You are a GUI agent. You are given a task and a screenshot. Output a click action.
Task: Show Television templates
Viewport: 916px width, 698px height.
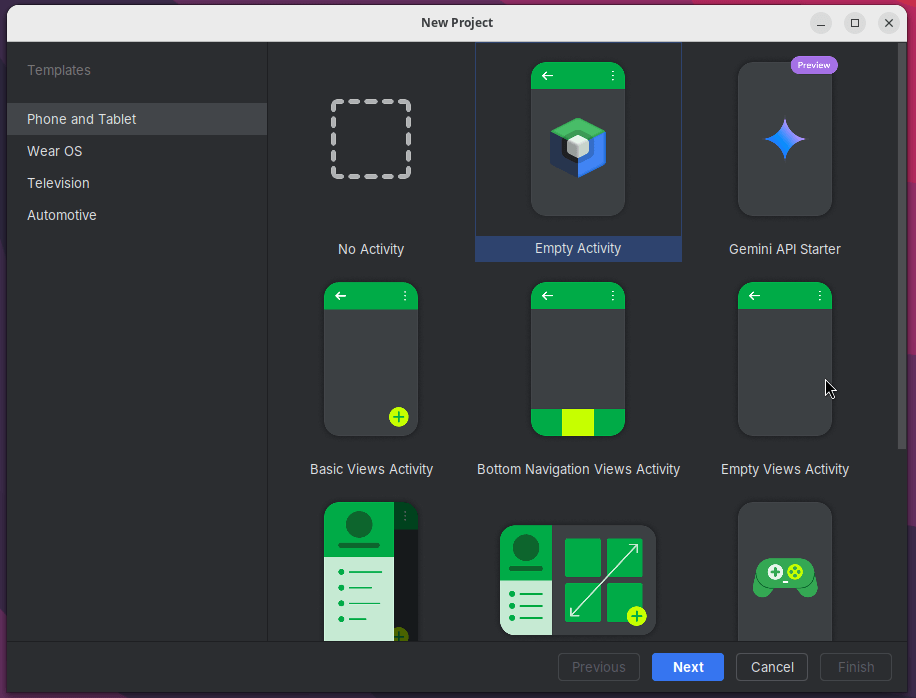[58, 183]
